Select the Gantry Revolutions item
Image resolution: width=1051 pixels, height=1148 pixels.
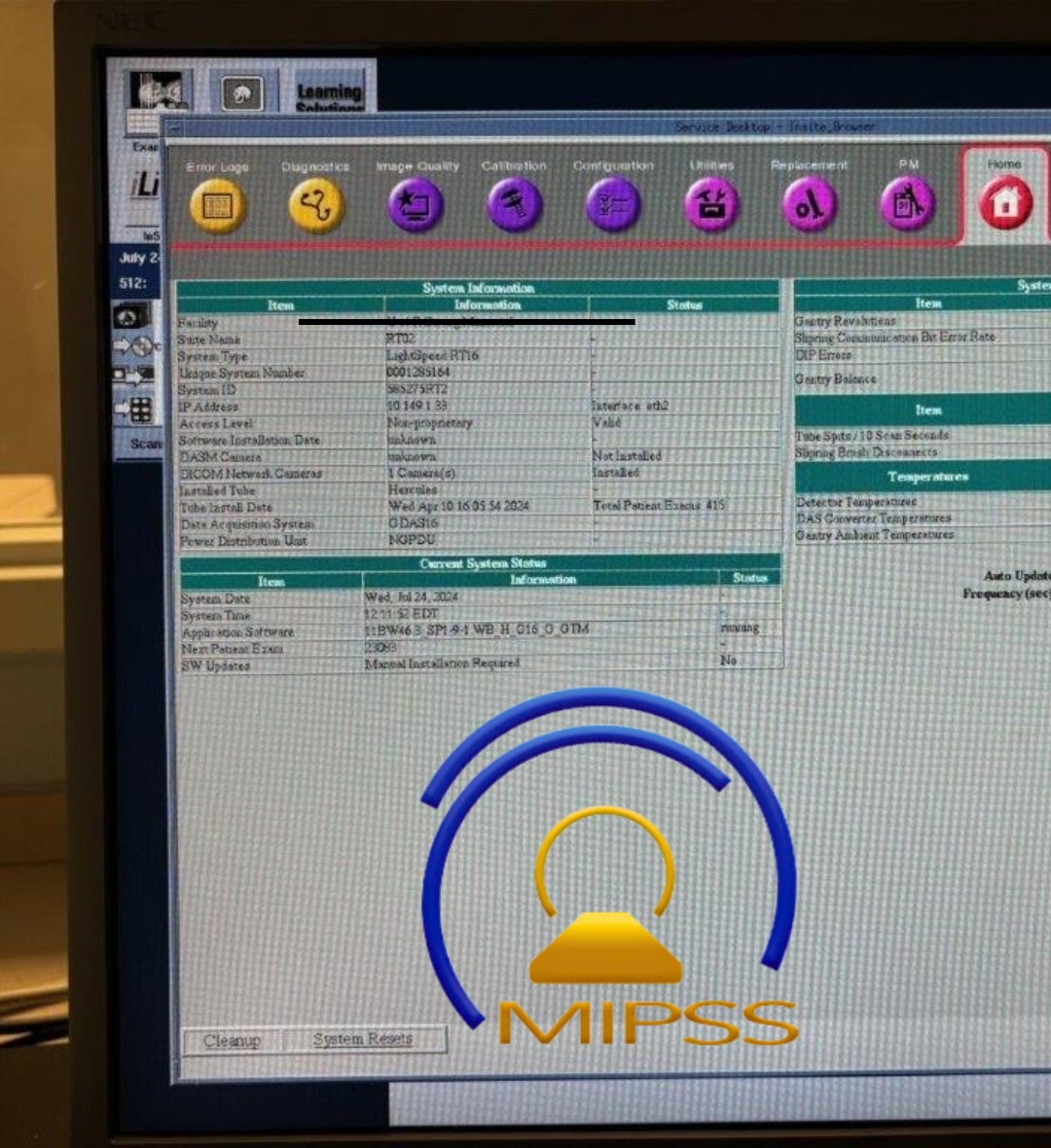[x=846, y=321]
